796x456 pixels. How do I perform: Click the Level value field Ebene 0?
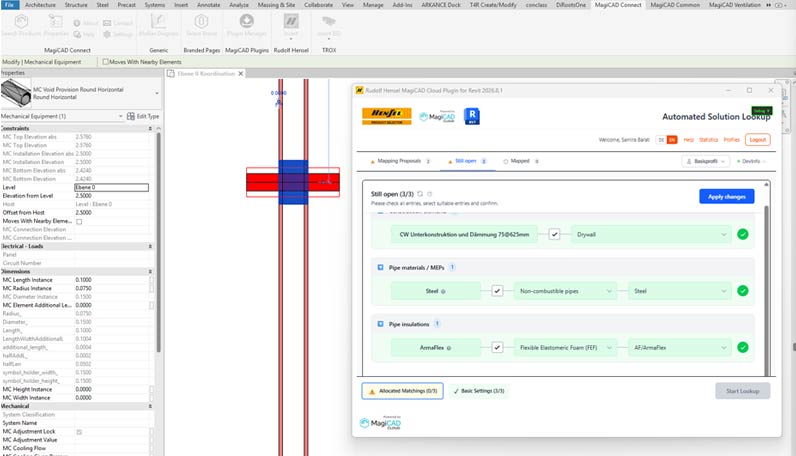click(x=112, y=187)
